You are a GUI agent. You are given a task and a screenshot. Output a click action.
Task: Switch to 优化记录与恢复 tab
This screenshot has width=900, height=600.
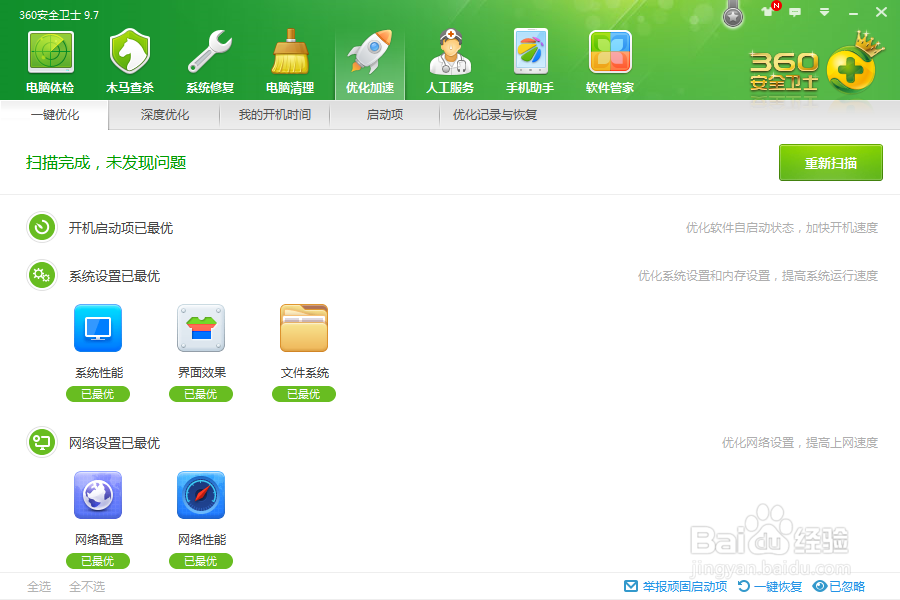coord(495,115)
